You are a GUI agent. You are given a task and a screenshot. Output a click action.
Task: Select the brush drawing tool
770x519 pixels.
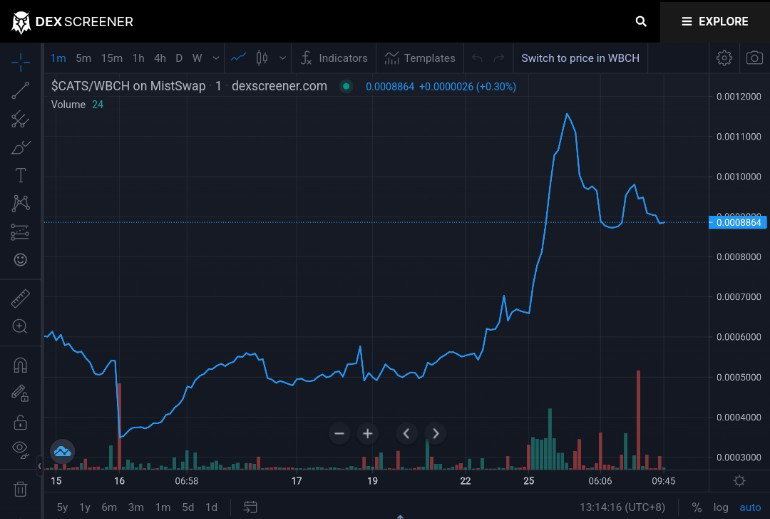point(20,147)
